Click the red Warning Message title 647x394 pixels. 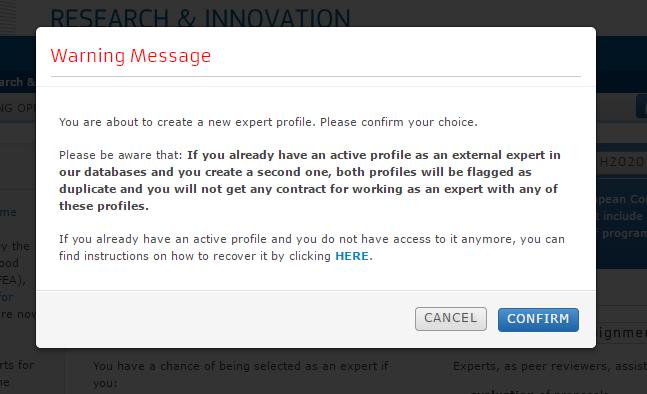click(130, 56)
